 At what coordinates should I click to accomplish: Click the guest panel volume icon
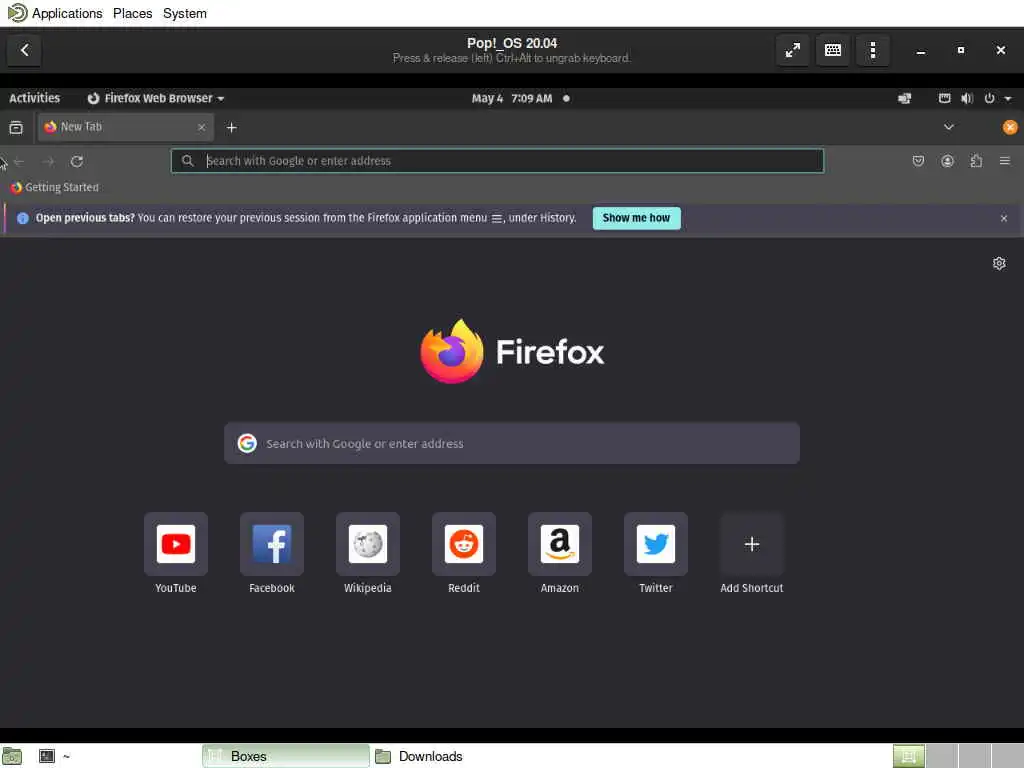[x=967, y=98]
